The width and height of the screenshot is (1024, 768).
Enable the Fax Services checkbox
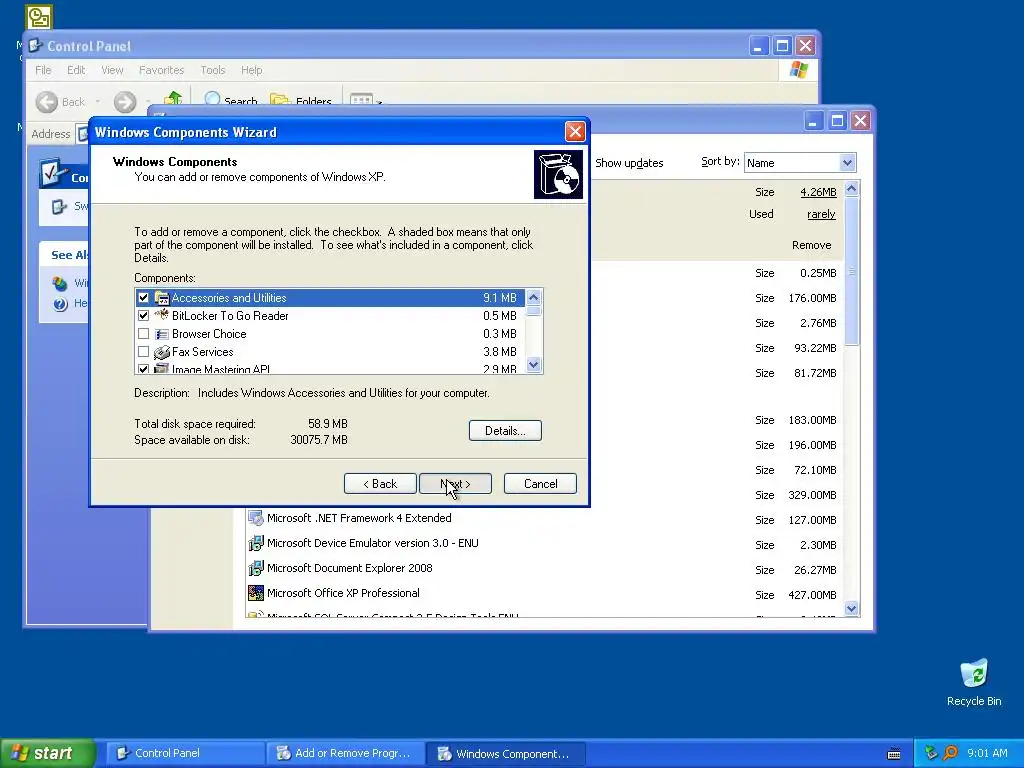click(x=144, y=352)
